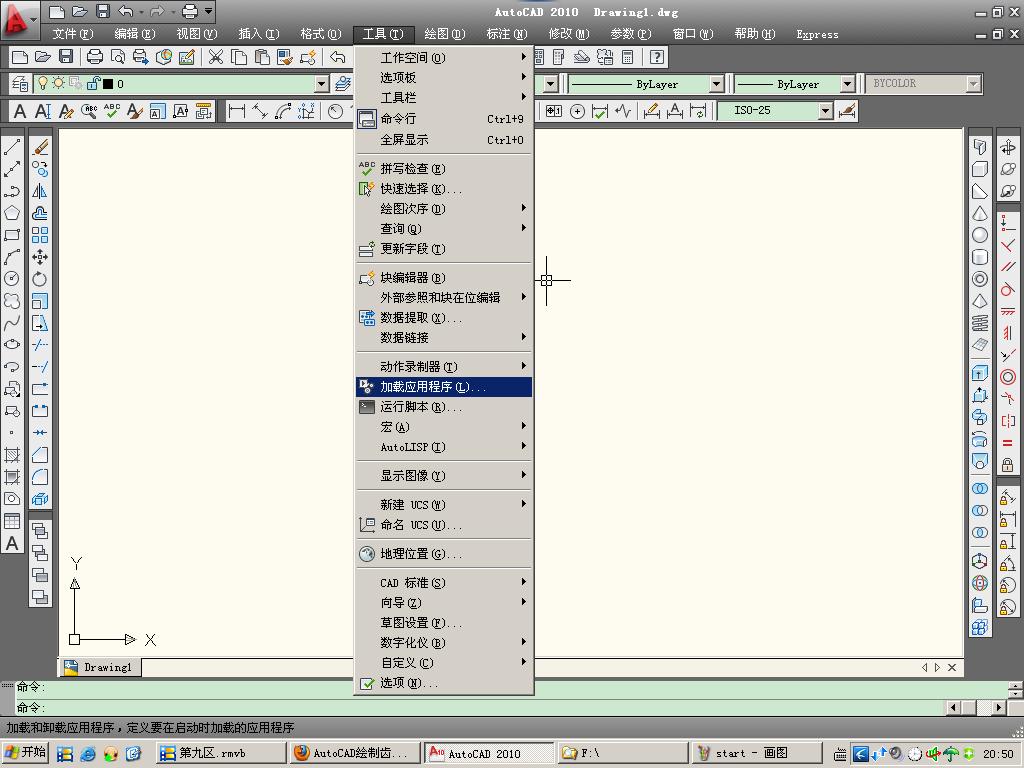
Task: Open the ISO-25 dimension style dropdown
Action: tap(826, 111)
